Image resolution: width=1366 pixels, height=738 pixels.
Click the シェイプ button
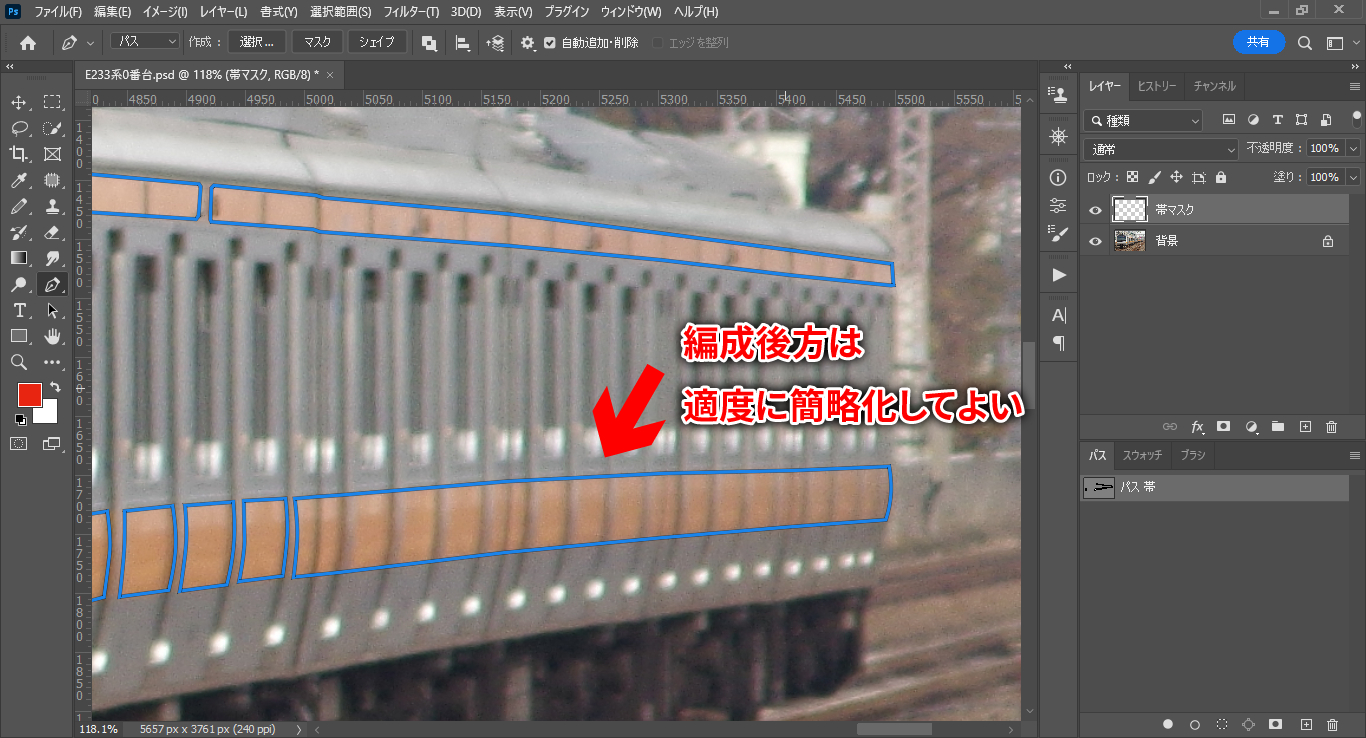click(377, 43)
